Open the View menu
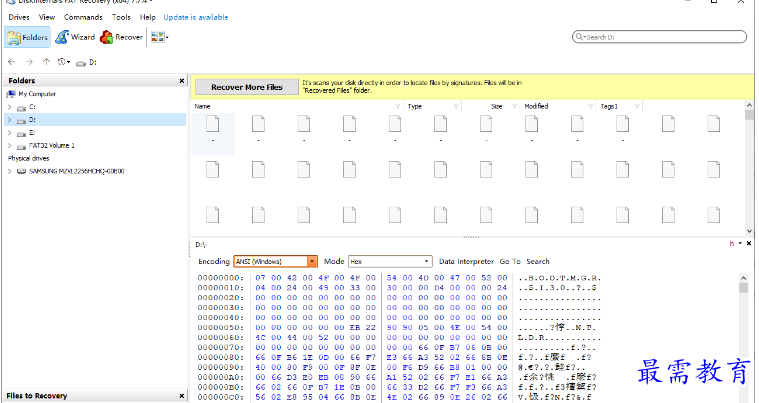The image size is (759, 403). [47, 17]
